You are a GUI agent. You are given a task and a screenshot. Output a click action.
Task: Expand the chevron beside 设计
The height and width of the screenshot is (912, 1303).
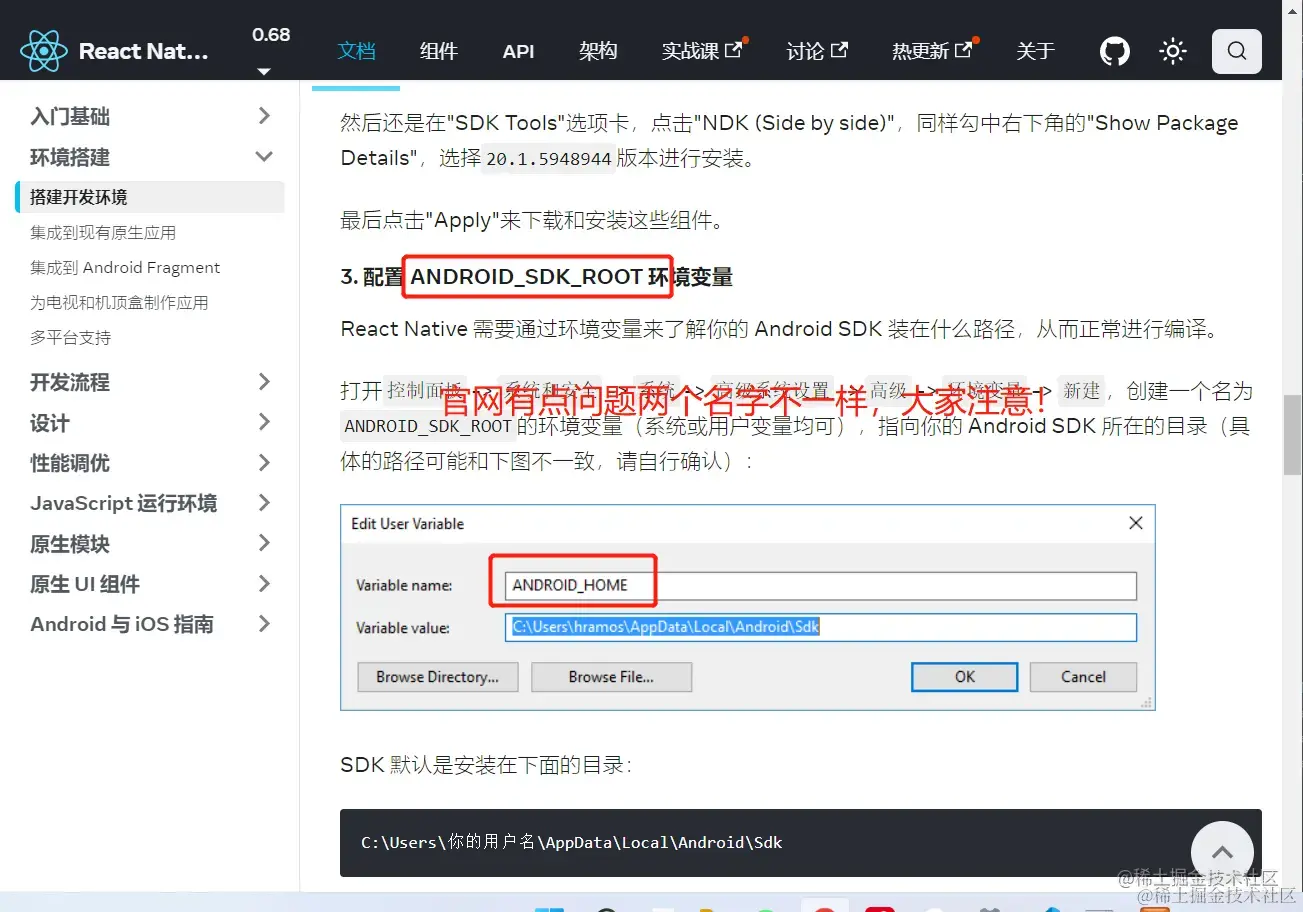(264, 422)
